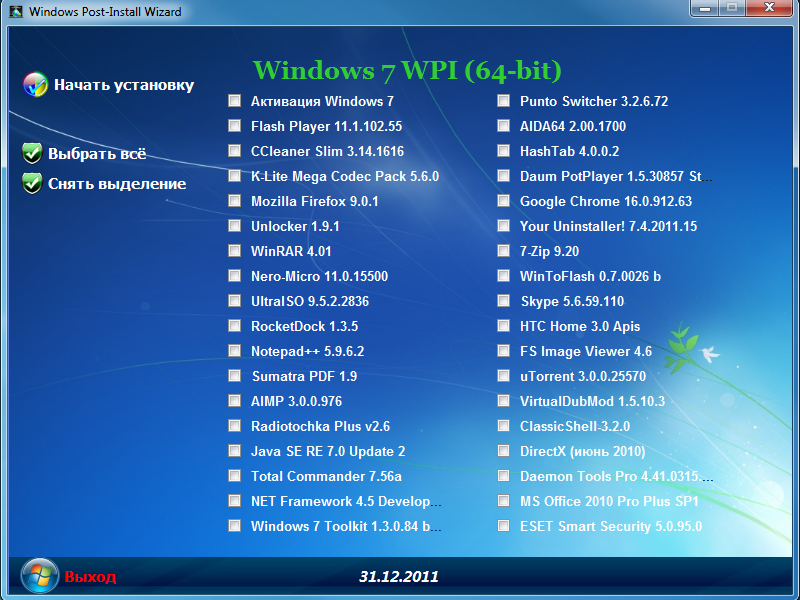Enable Flash Player 11.1.102.55 checkbox
This screenshot has height=600, width=800.
(234, 126)
